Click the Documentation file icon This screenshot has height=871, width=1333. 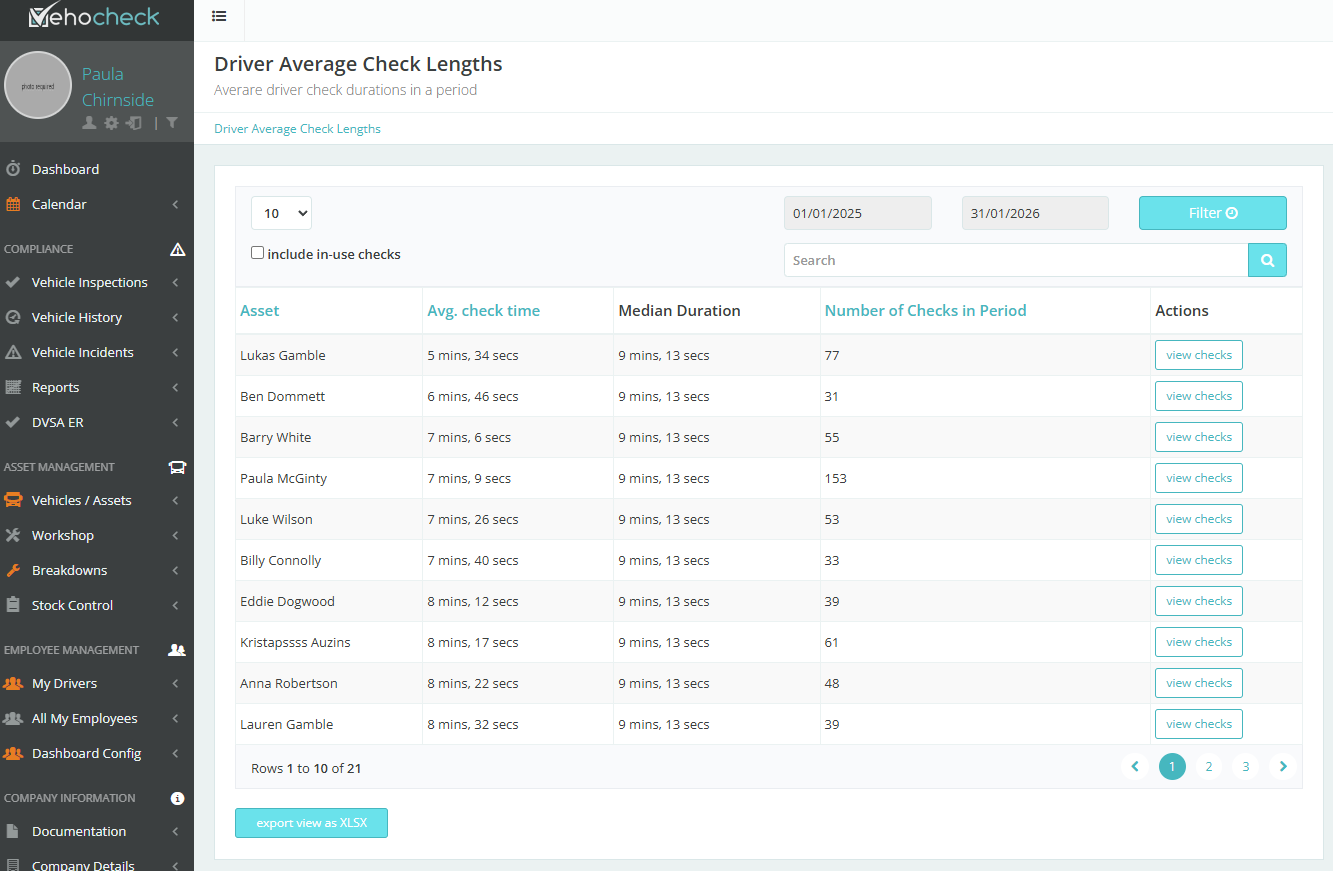click(13, 831)
